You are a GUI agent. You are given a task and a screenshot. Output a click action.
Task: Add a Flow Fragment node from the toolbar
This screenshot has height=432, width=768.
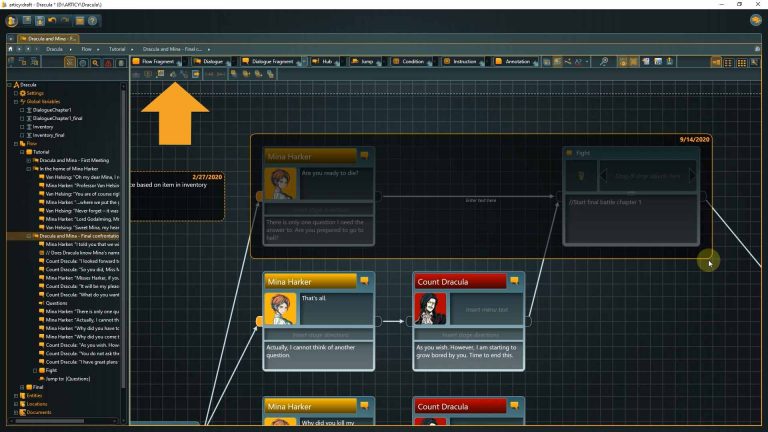(x=154, y=61)
